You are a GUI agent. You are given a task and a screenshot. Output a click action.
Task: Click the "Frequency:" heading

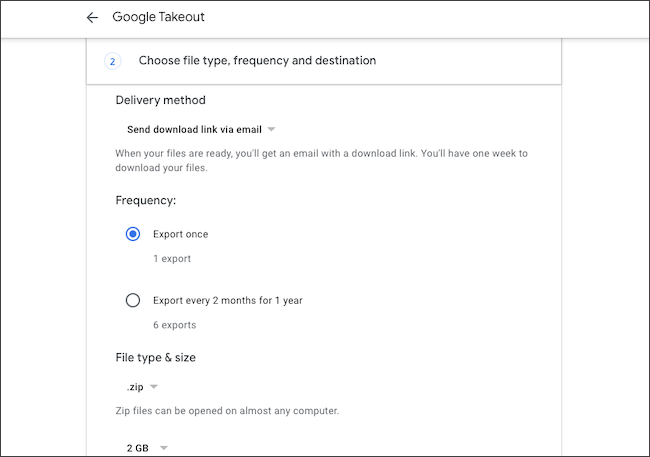pyautogui.click(x=146, y=201)
